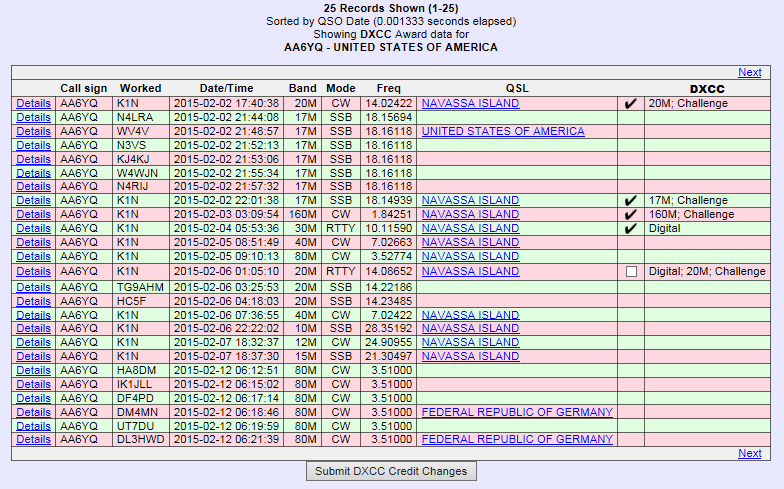The width and height of the screenshot is (784, 489).
Task: Click the checkmark next to Digital credit
Action: pyautogui.click(x=630, y=228)
